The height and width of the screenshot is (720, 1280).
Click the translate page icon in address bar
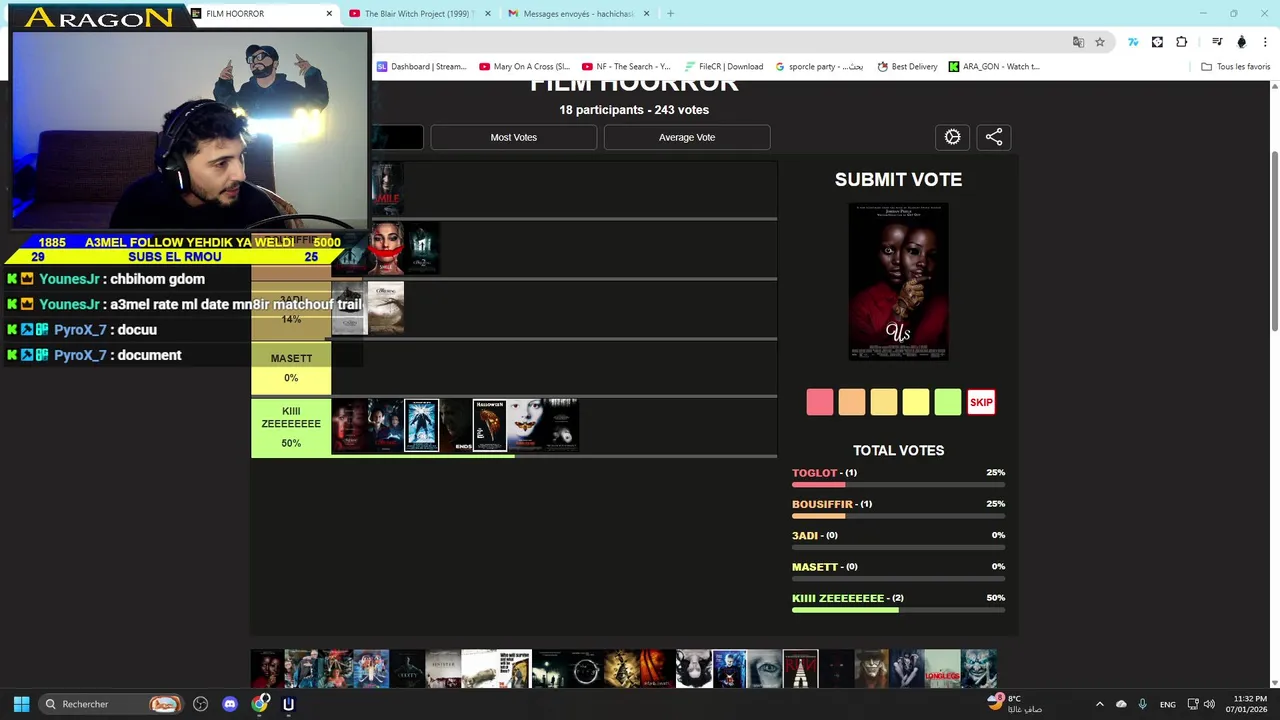pos(1078,42)
